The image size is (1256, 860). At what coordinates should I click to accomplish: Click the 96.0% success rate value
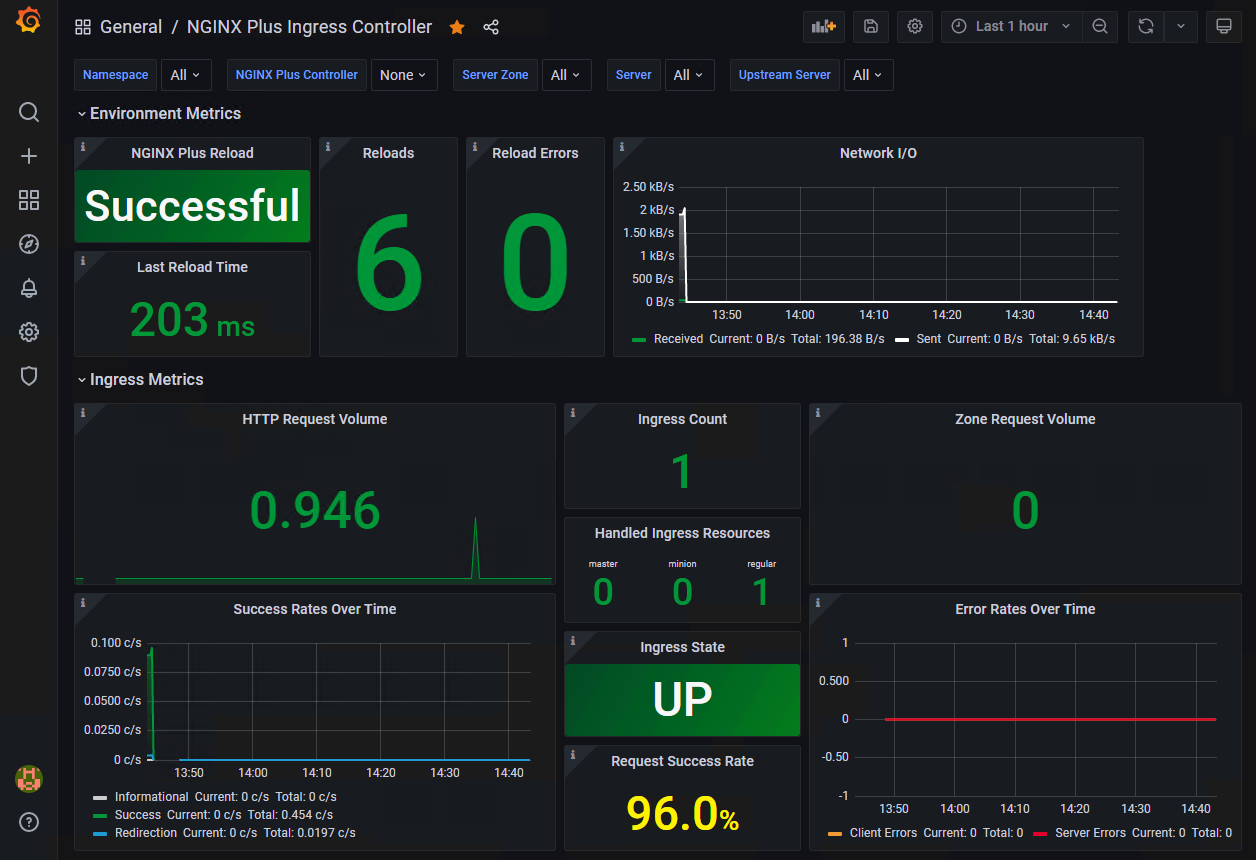pyautogui.click(x=682, y=813)
